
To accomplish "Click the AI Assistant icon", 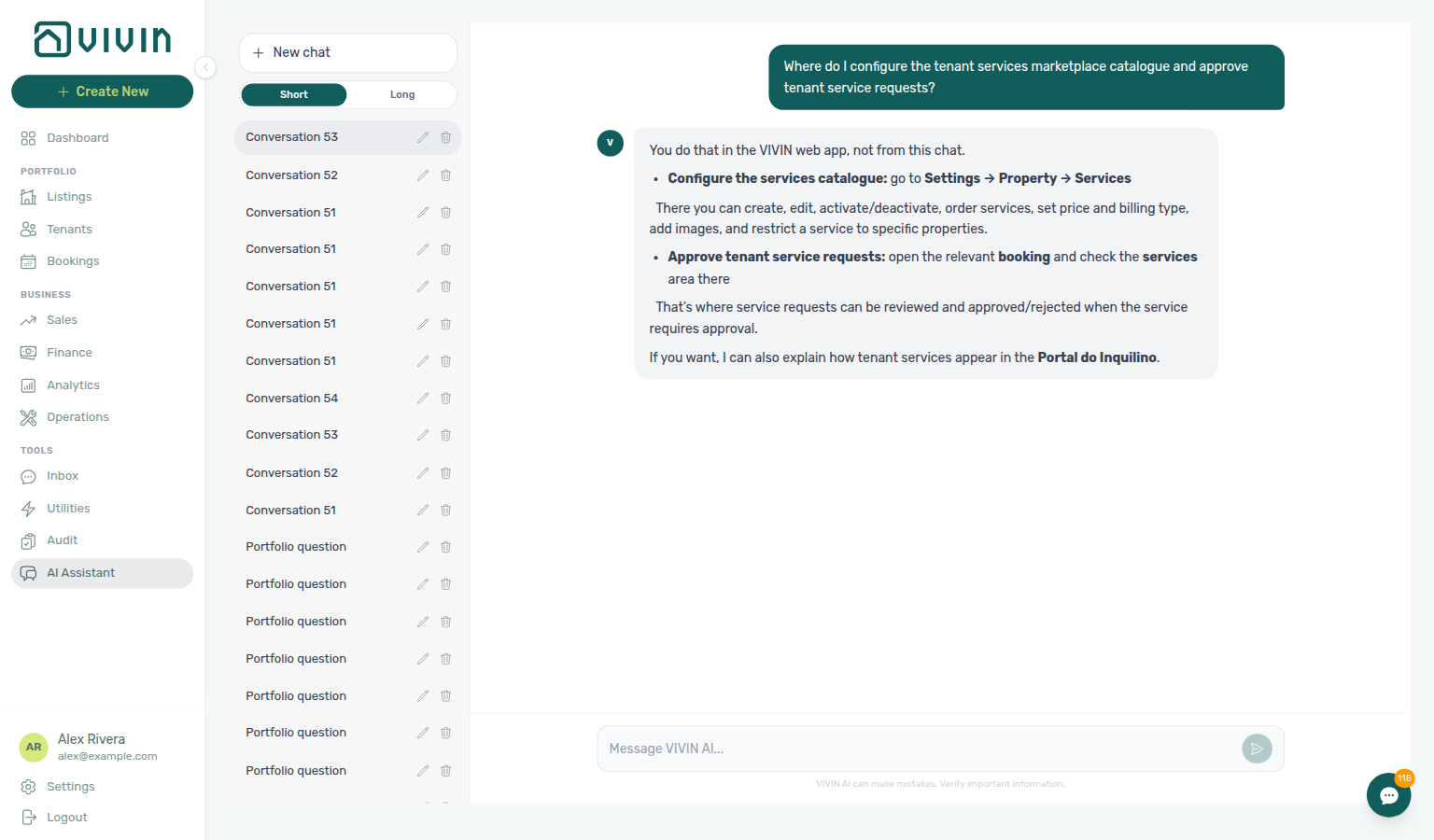I will point(29,573).
